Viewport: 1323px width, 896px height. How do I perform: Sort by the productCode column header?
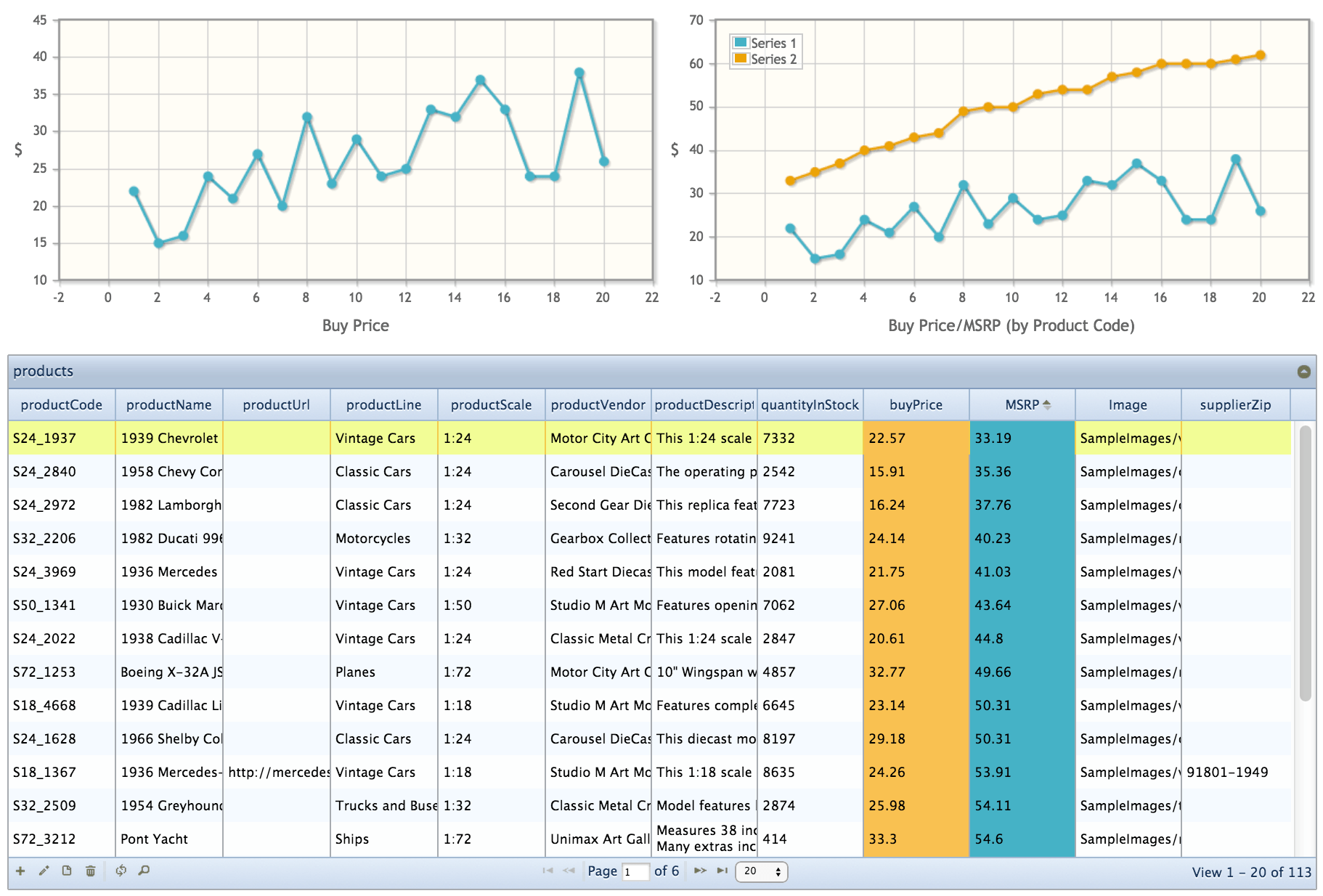(x=62, y=405)
